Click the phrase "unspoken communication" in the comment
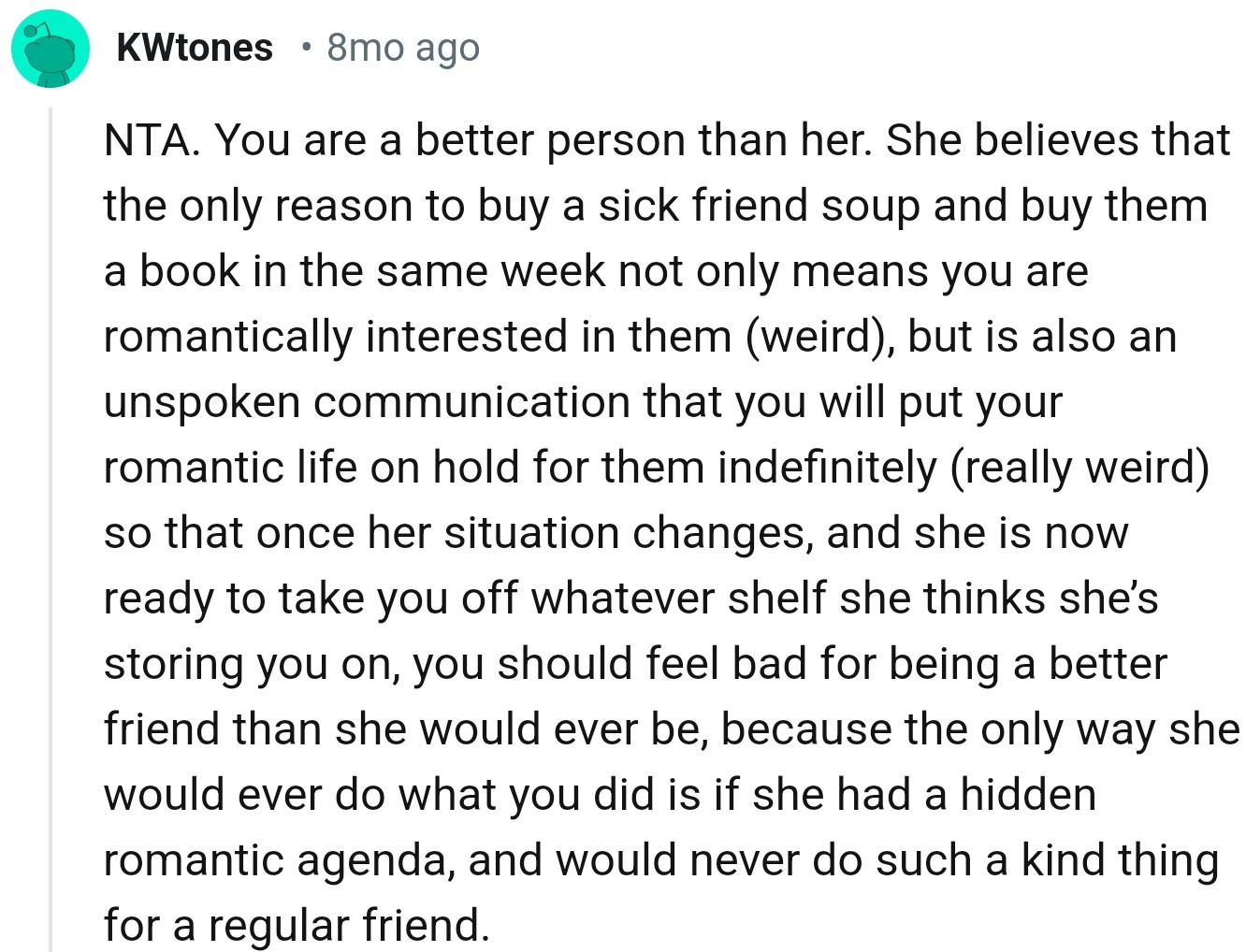This screenshot has width=1246, height=952. click(367, 402)
